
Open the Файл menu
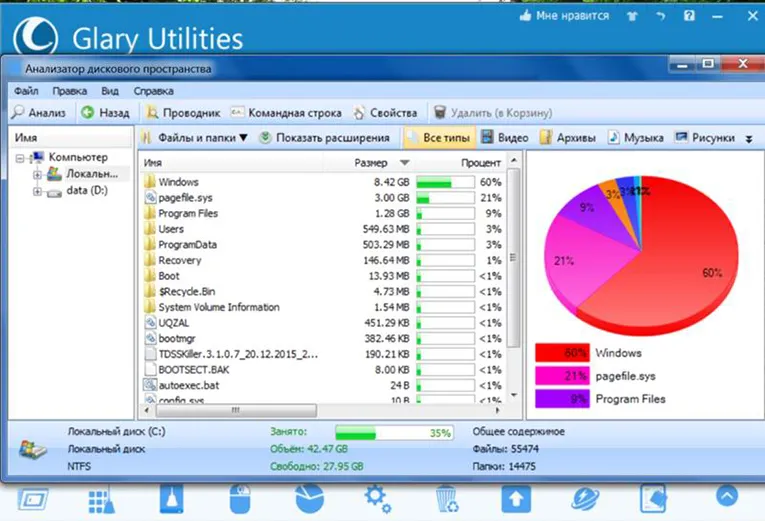pyautogui.click(x=26, y=91)
